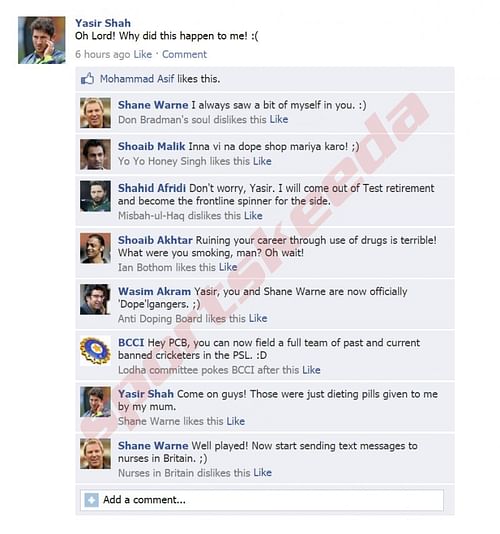The image size is (500, 534).
Task: Open the Yasir Shah name on post header
Action: pyautogui.click(x=103, y=23)
